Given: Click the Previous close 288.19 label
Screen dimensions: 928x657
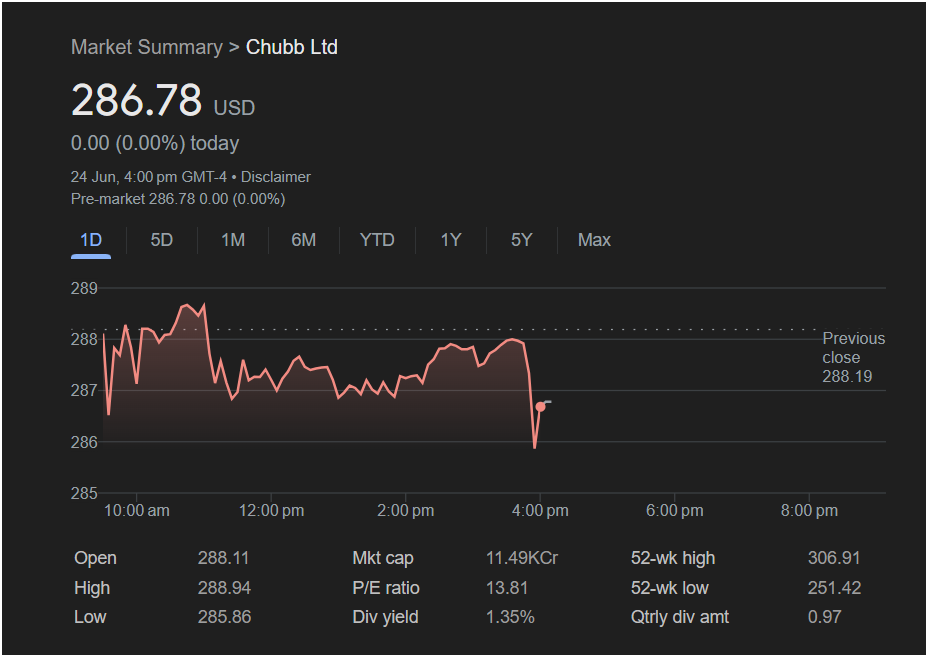Looking at the screenshot, I should pos(853,358).
